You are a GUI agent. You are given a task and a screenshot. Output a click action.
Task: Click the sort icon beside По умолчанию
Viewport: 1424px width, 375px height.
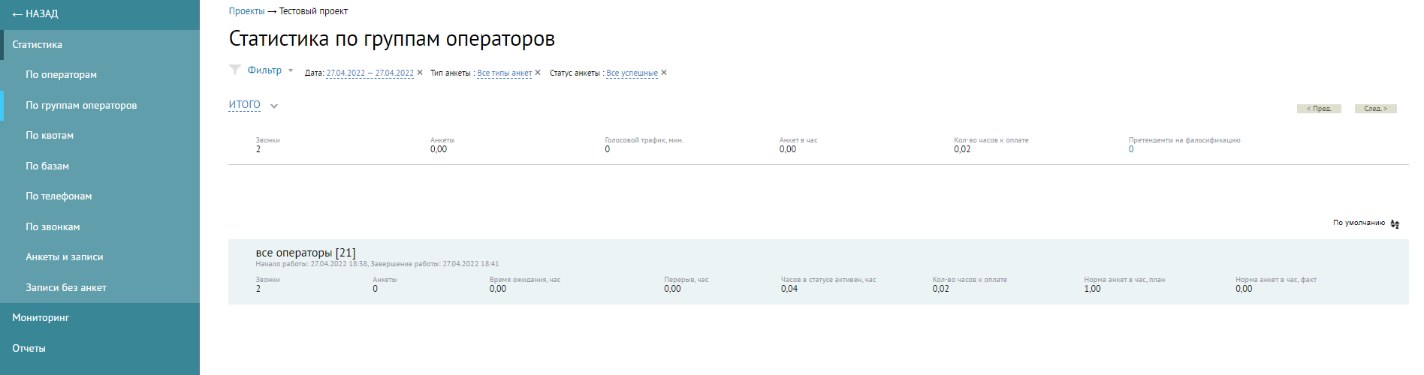pyautogui.click(x=1395, y=224)
